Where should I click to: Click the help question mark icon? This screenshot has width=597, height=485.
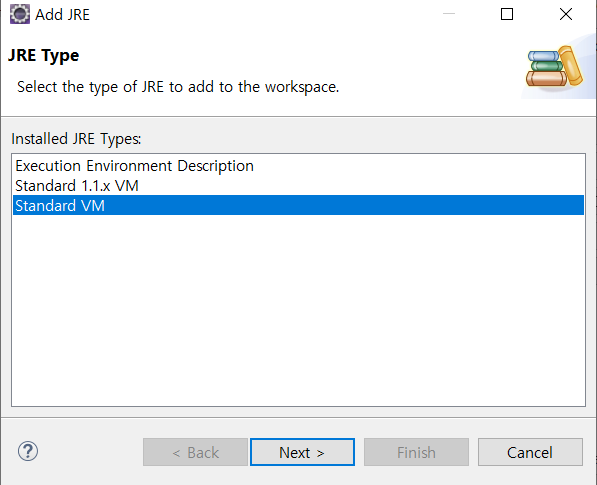[28, 451]
